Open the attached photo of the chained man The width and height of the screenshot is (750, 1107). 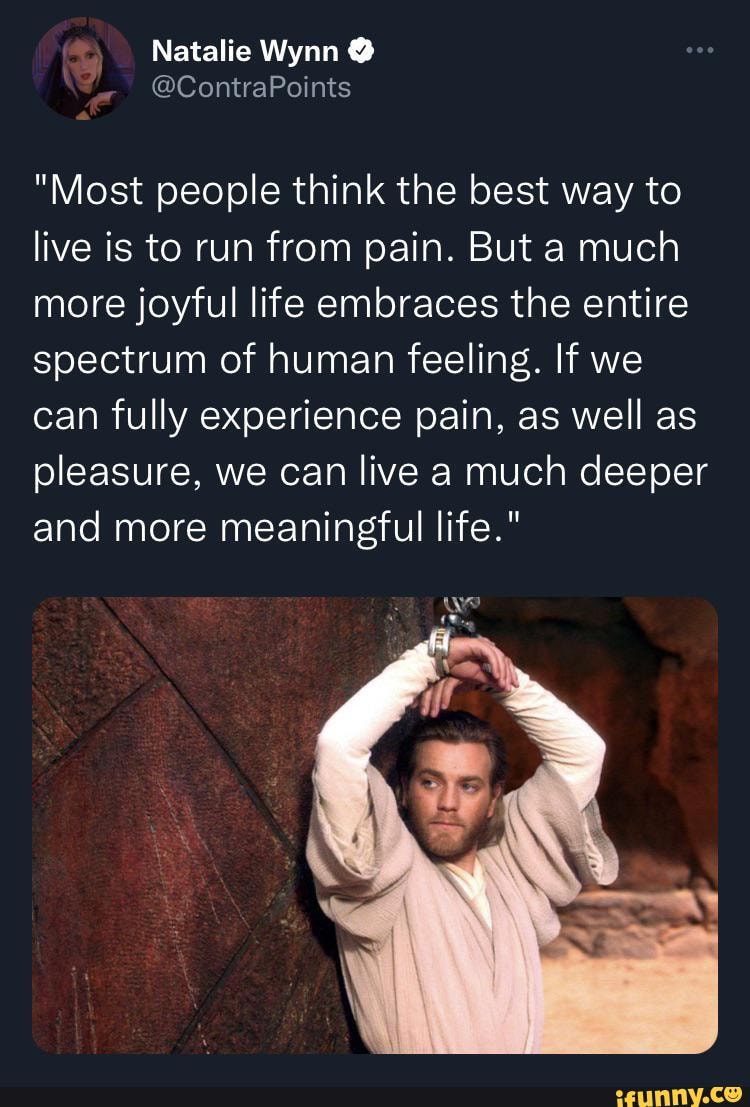coord(375,825)
